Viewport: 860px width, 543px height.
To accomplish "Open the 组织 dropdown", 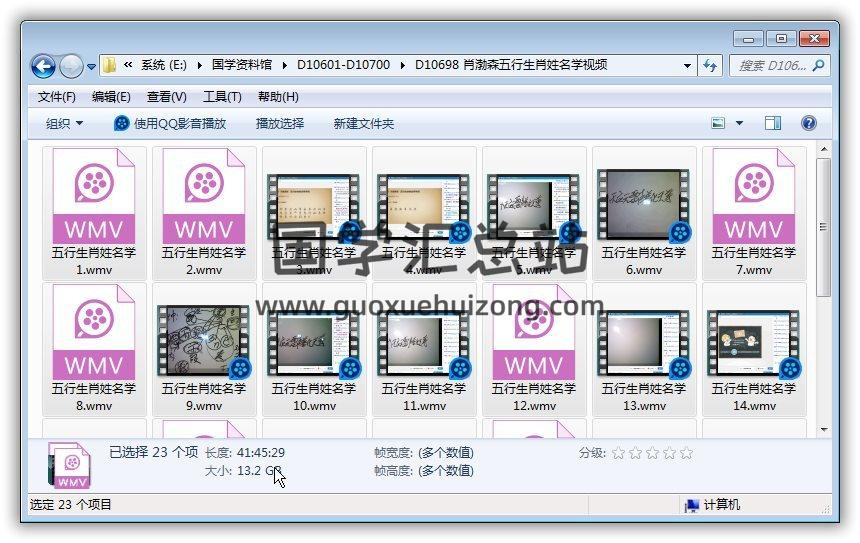I will click(64, 123).
